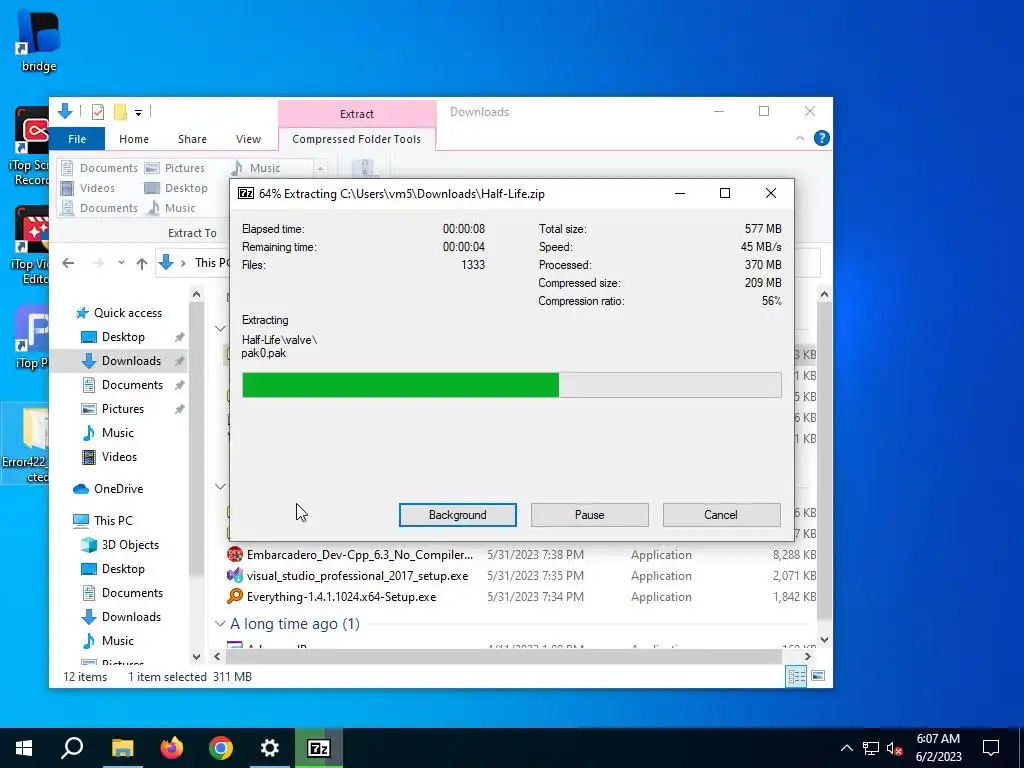Switch to details view layout icon
Image resolution: width=1024 pixels, height=768 pixels.
pos(796,676)
